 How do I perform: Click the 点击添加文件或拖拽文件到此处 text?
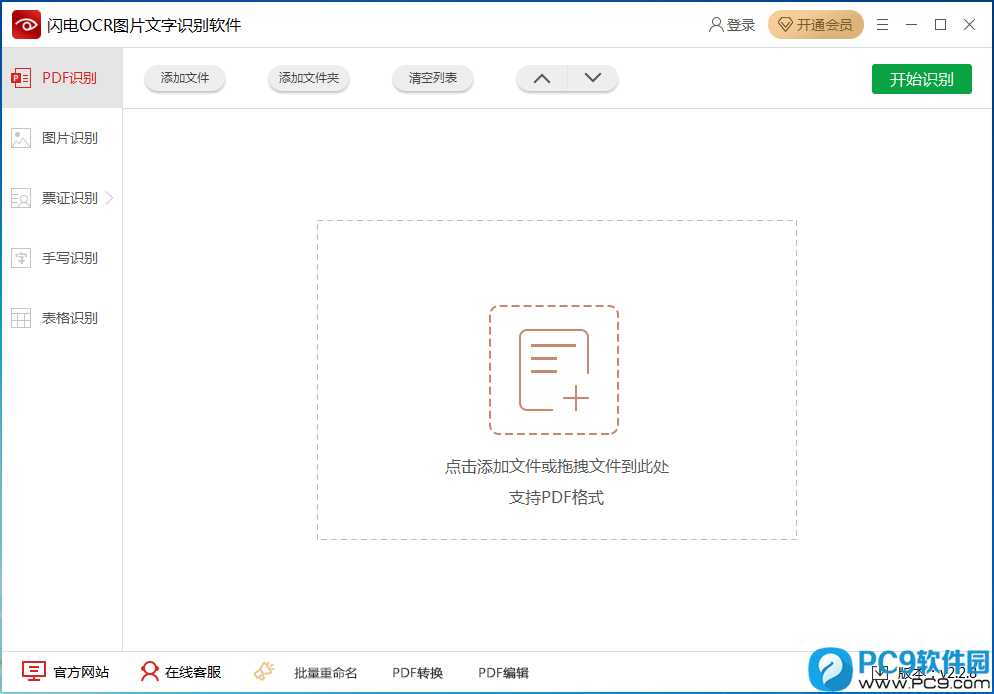pos(557,467)
